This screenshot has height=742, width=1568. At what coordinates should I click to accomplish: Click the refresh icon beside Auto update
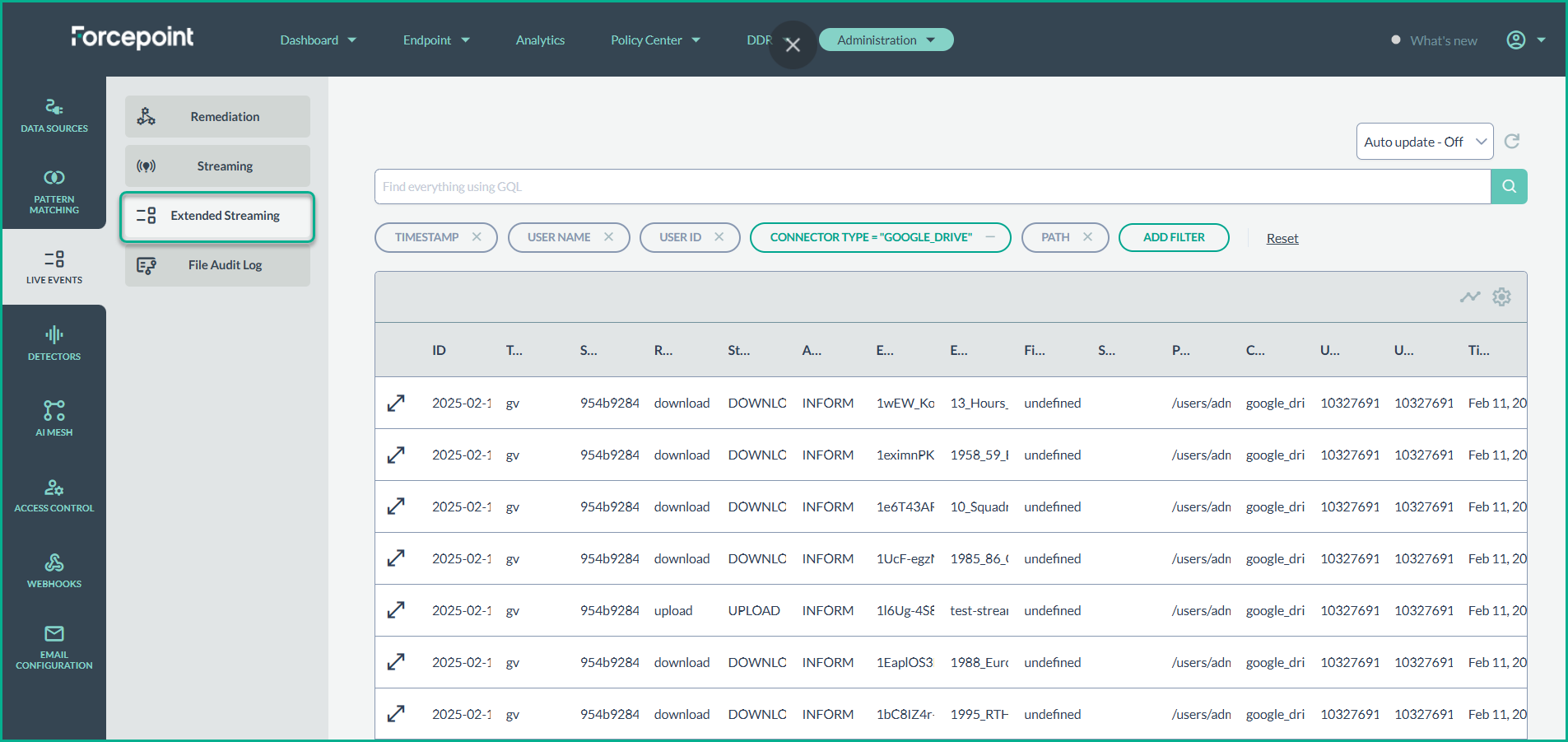click(1512, 142)
